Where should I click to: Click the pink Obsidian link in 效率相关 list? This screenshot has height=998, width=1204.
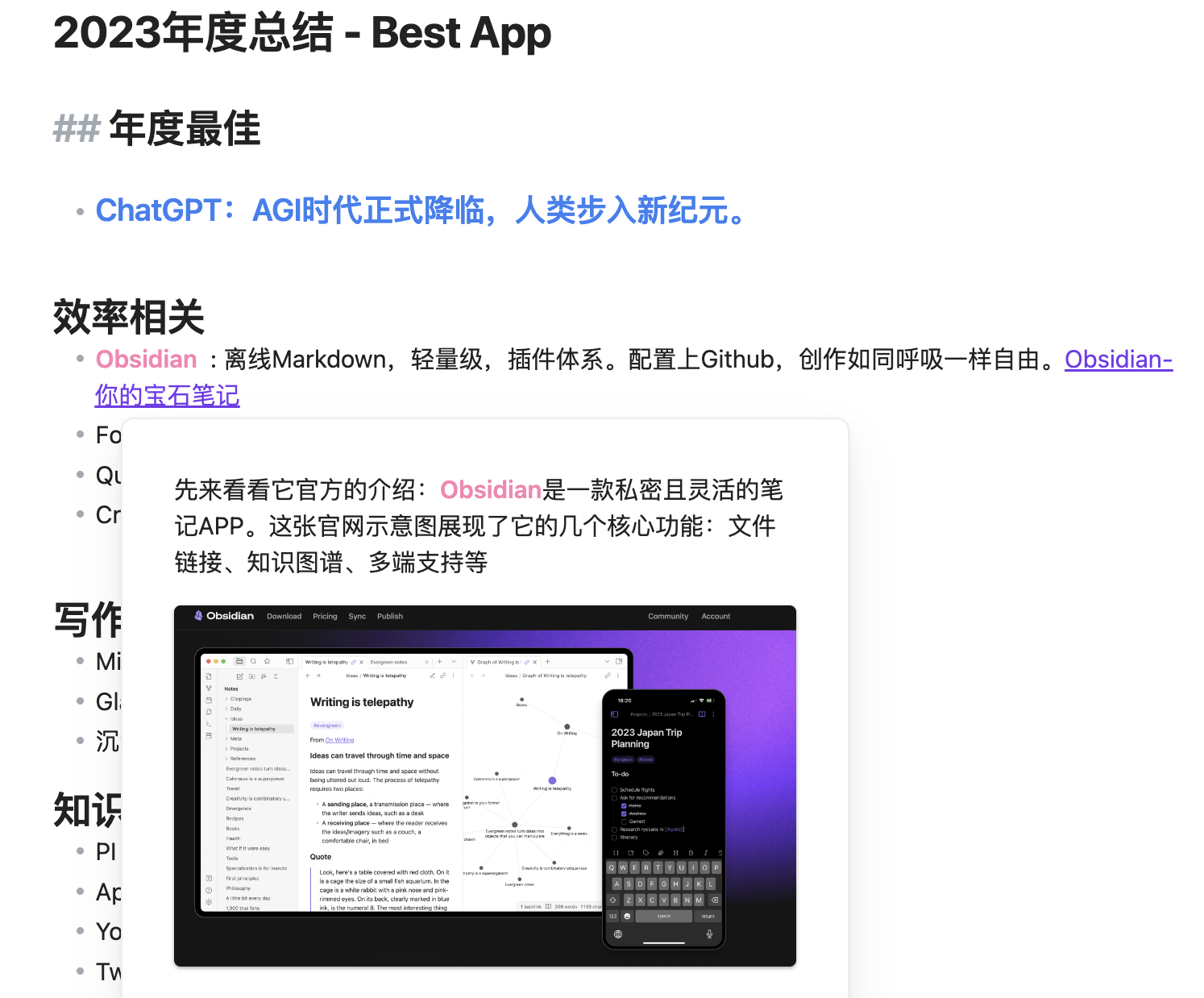coord(146,360)
